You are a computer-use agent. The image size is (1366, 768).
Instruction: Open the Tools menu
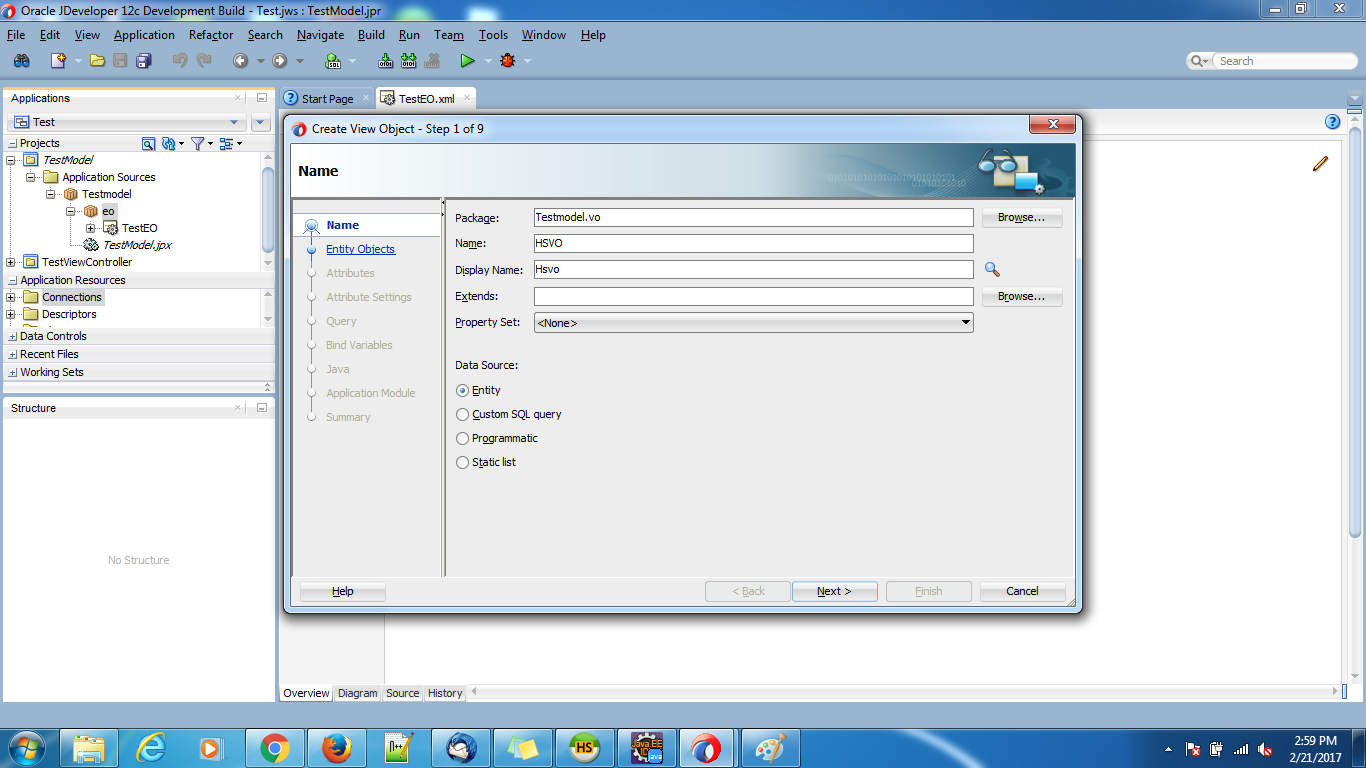[493, 34]
